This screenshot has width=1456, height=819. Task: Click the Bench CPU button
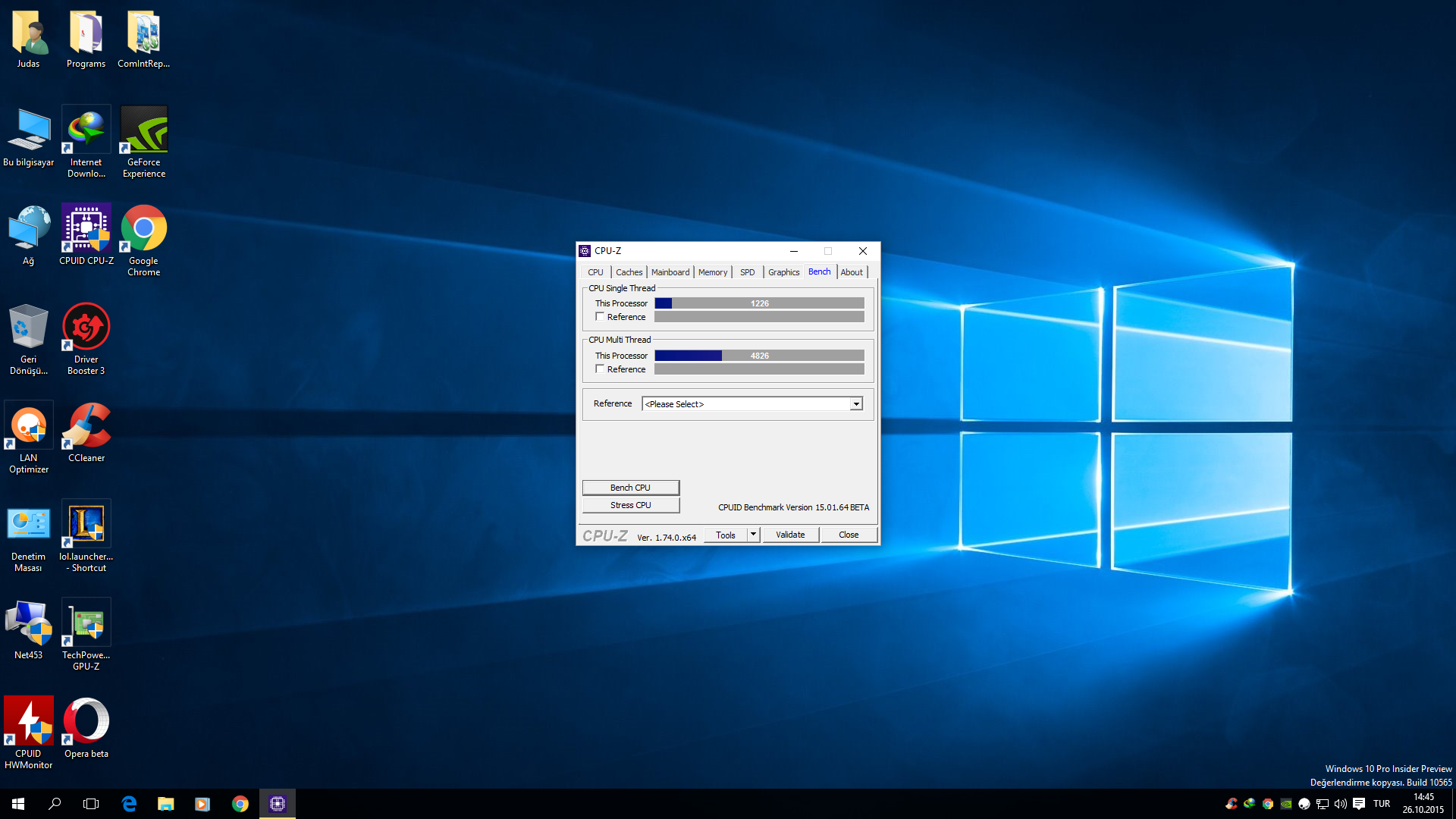point(630,488)
